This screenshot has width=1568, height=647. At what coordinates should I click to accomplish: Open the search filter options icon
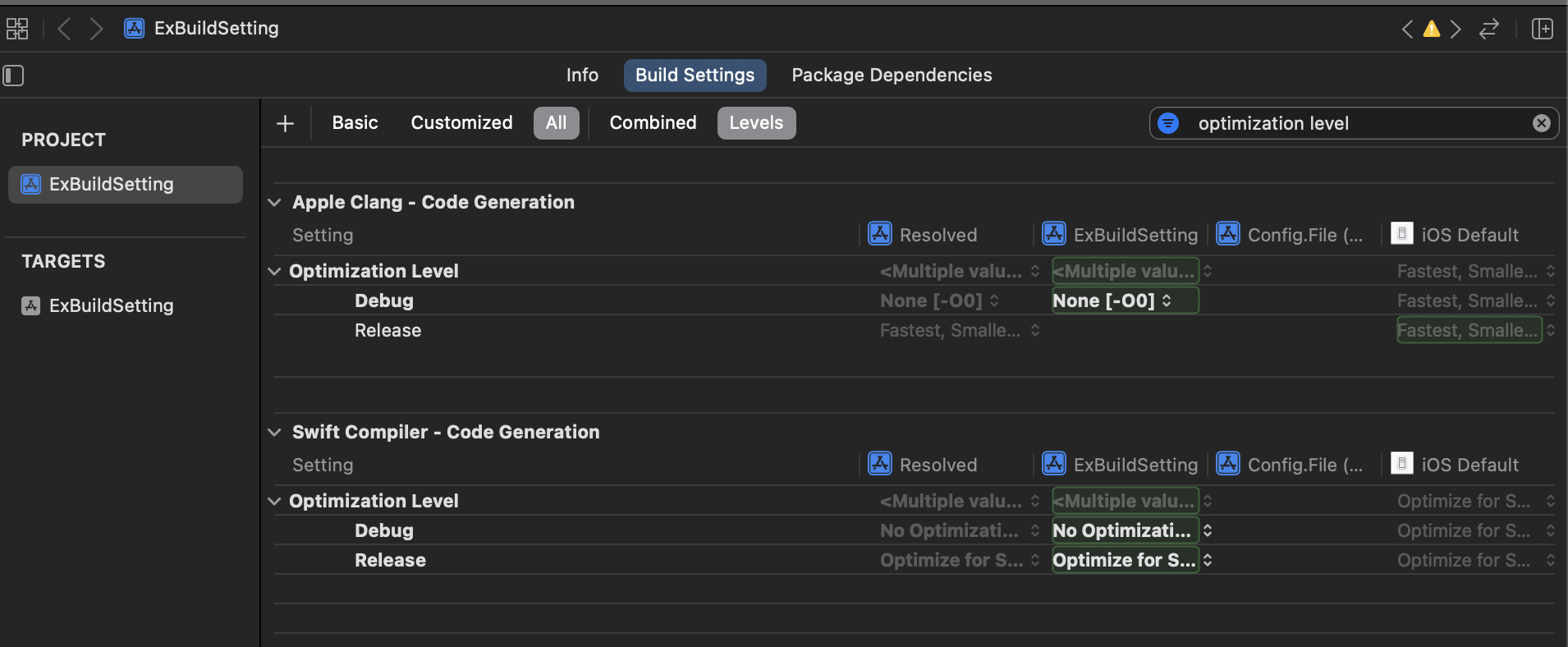coord(1168,123)
